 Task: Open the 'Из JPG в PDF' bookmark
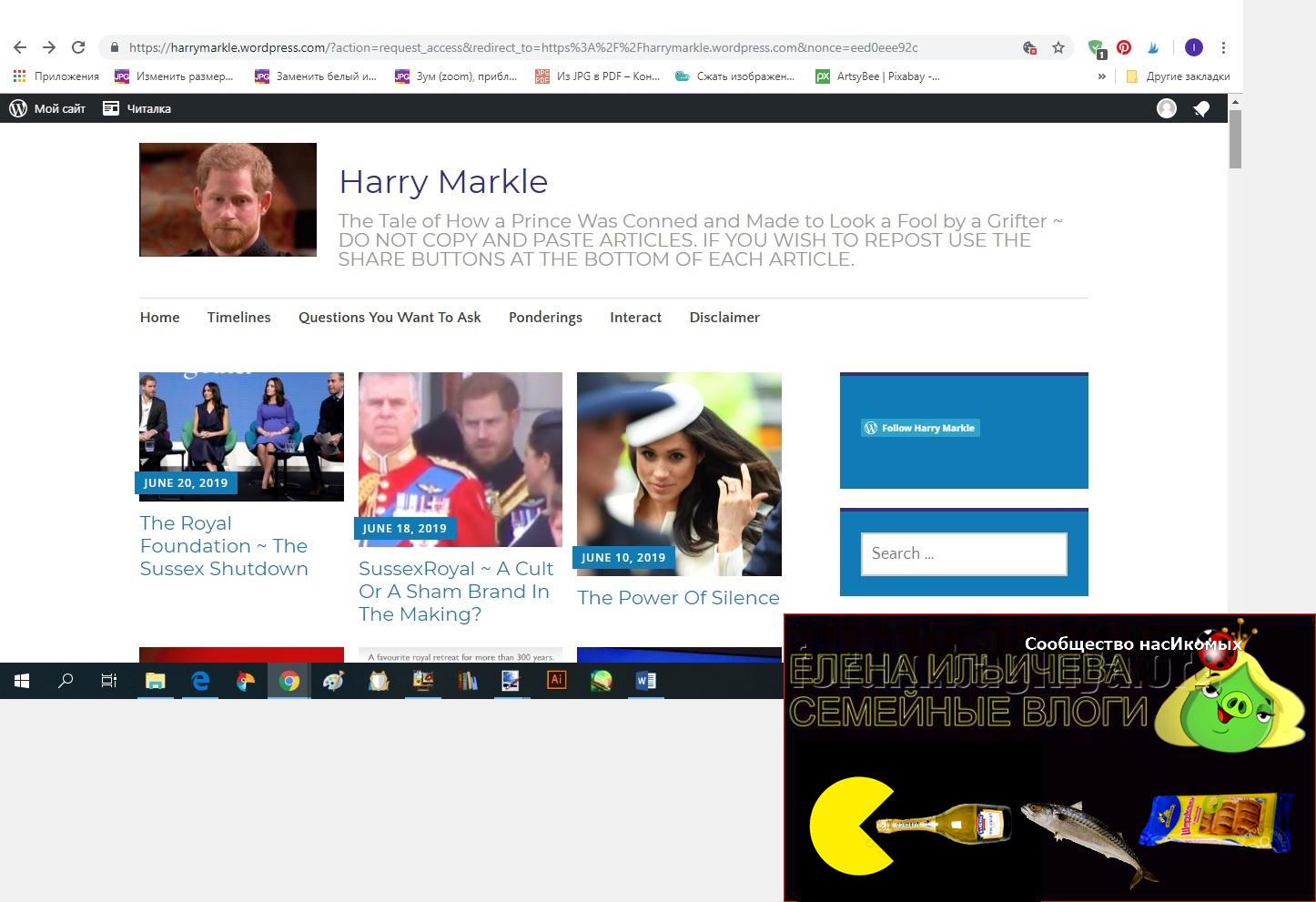coord(597,76)
